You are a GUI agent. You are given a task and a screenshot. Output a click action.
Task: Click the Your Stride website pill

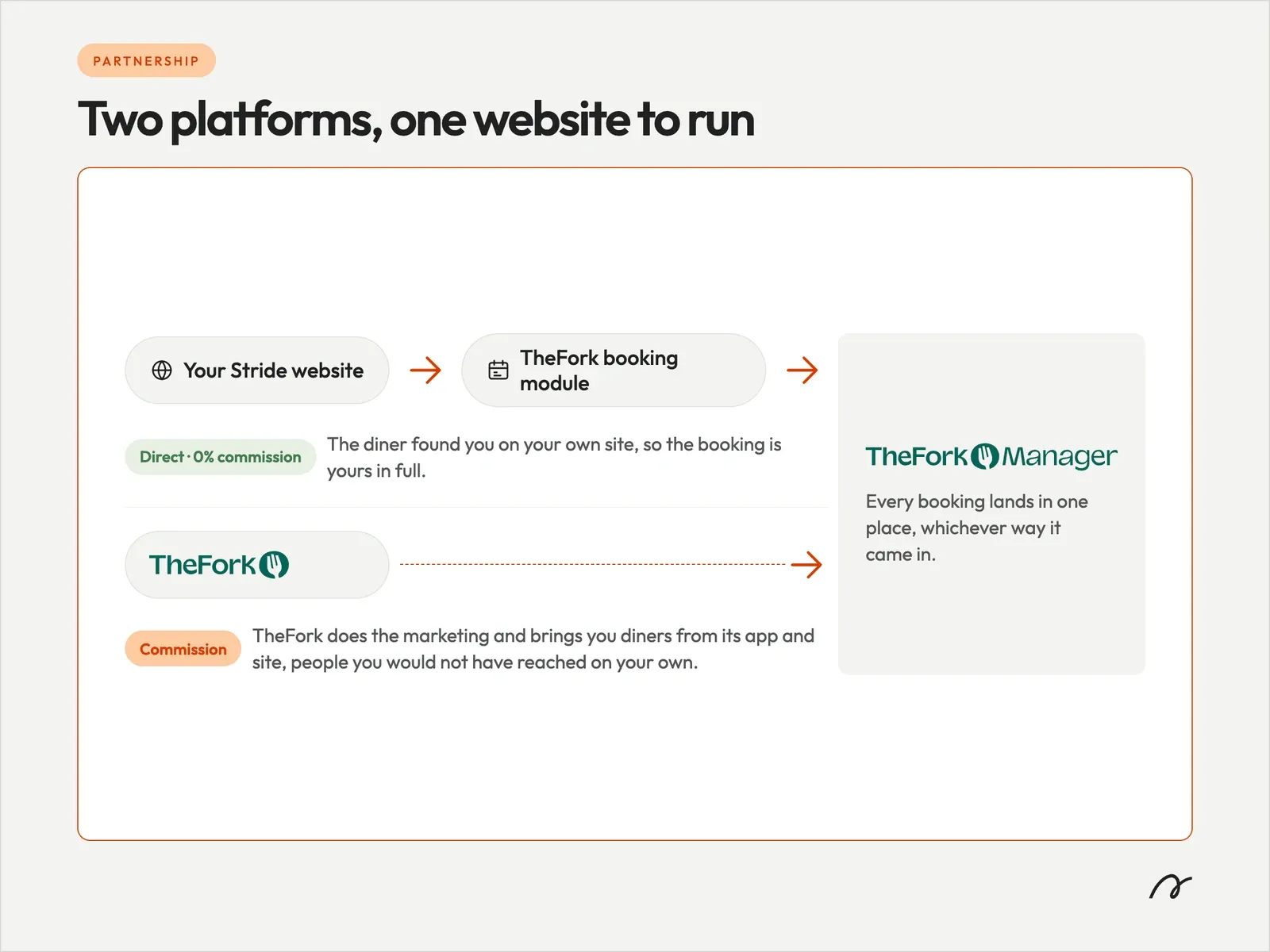pyautogui.click(x=257, y=370)
